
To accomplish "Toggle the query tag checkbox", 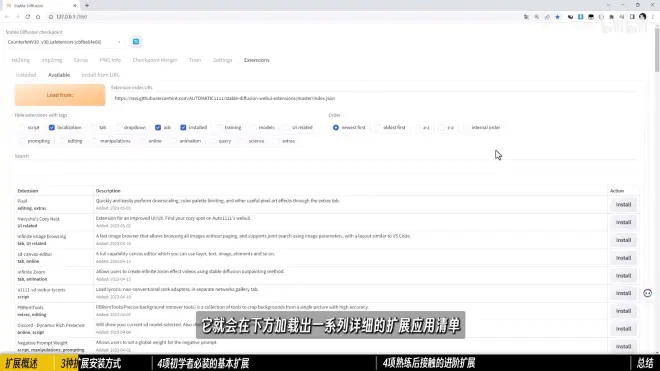I will 213,141.
